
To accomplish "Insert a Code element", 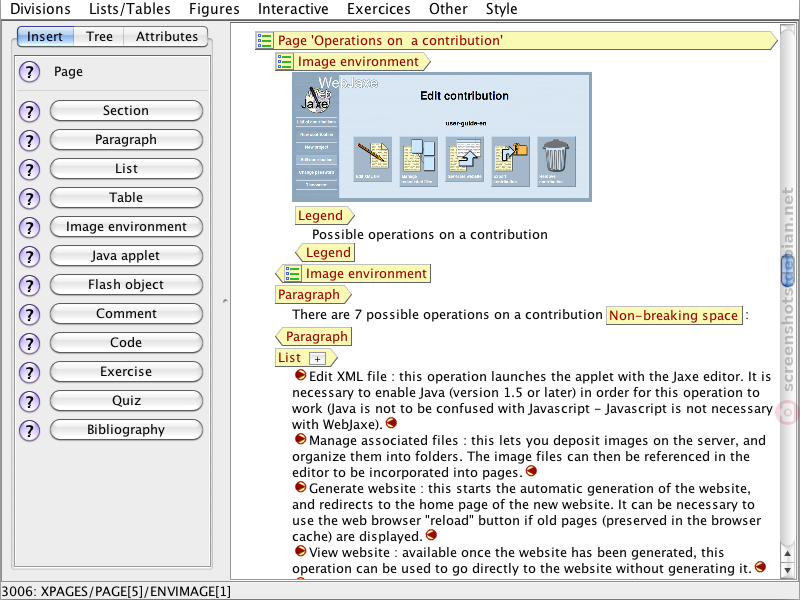I will coord(126,343).
